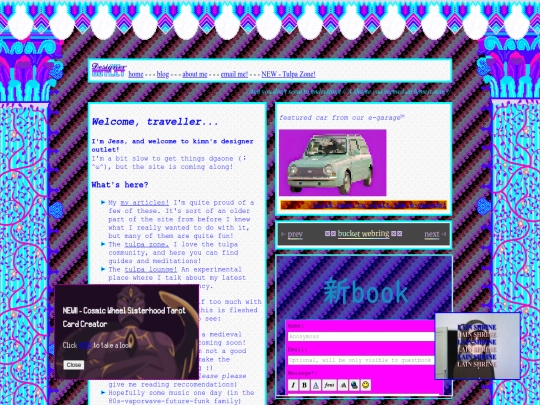The width and height of the screenshot is (540, 405).
Task: Click the orange banner below the car
Action: tap(363, 205)
